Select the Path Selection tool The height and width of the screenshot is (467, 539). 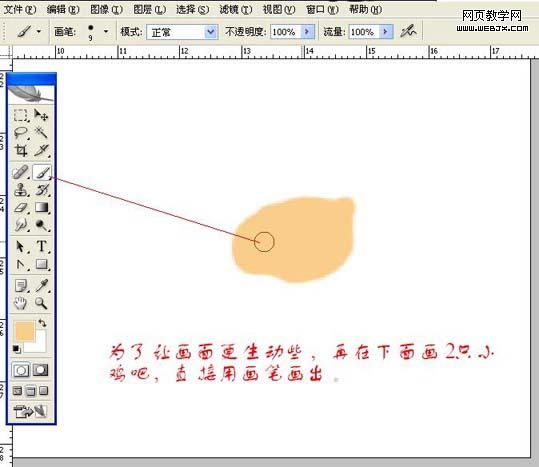pos(21,246)
